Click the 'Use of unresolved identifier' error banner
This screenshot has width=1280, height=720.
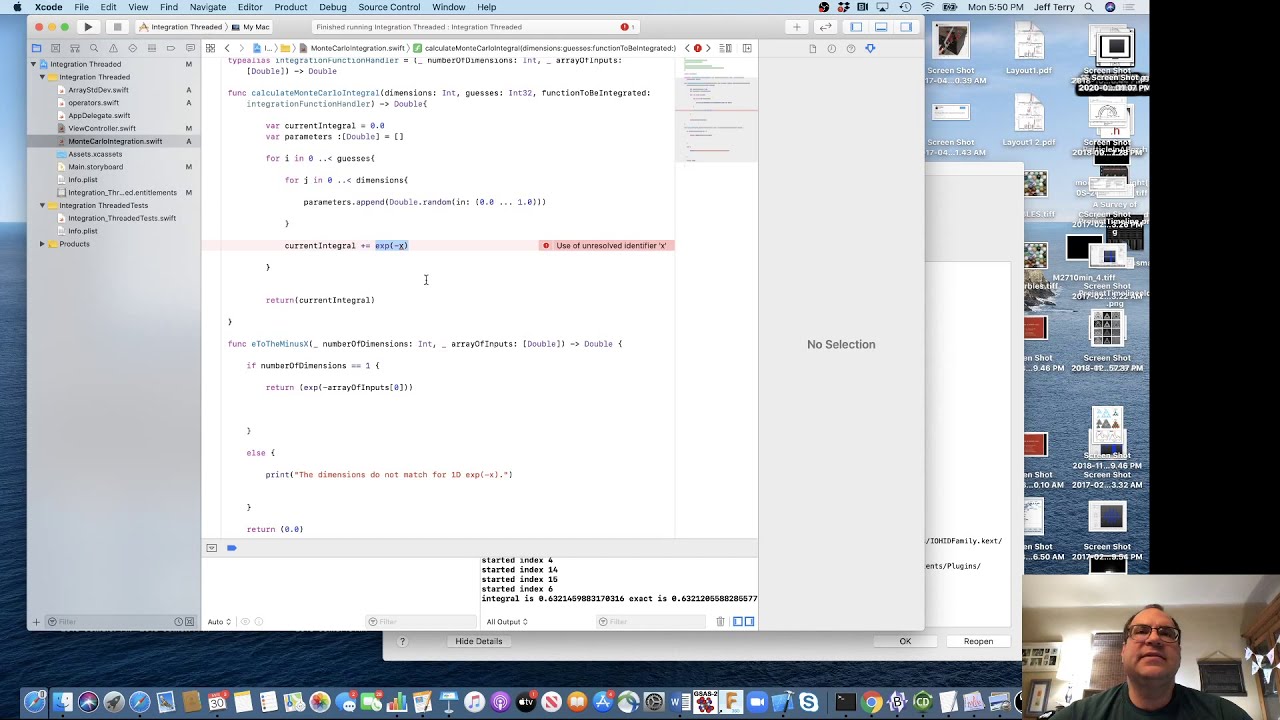[x=606, y=245]
